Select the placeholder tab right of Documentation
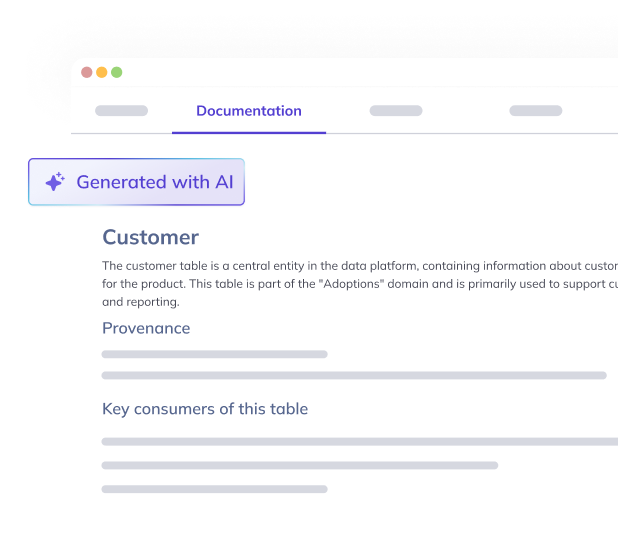 point(396,111)
